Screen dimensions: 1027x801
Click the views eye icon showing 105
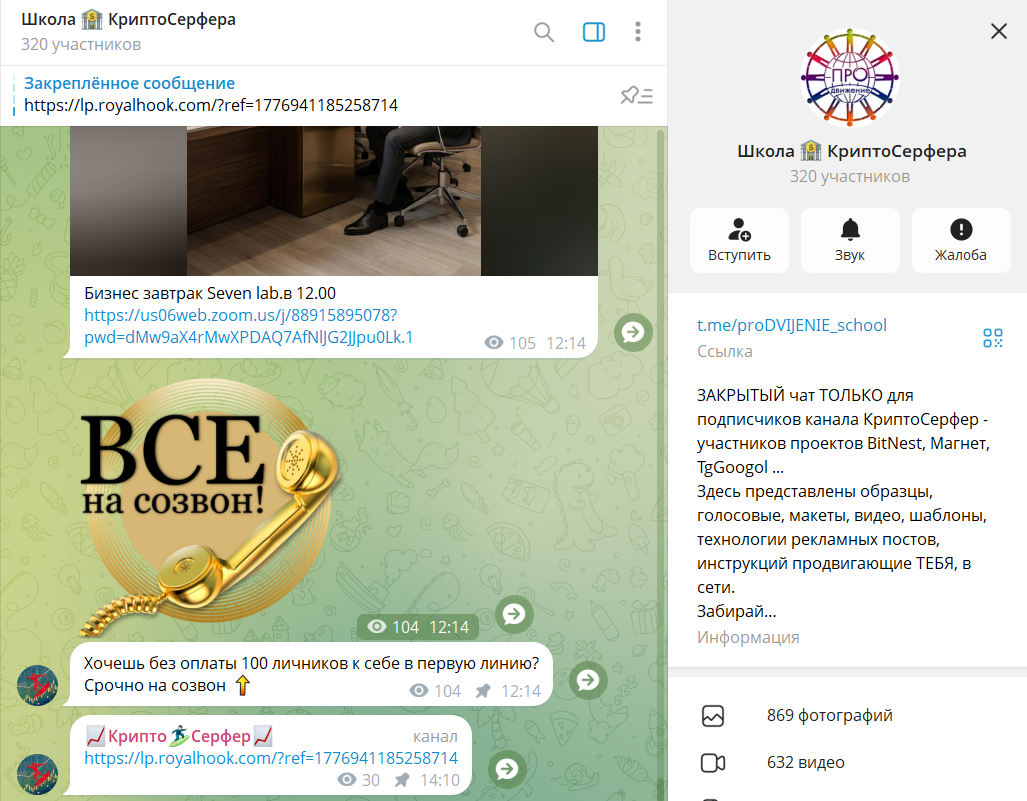494,343
